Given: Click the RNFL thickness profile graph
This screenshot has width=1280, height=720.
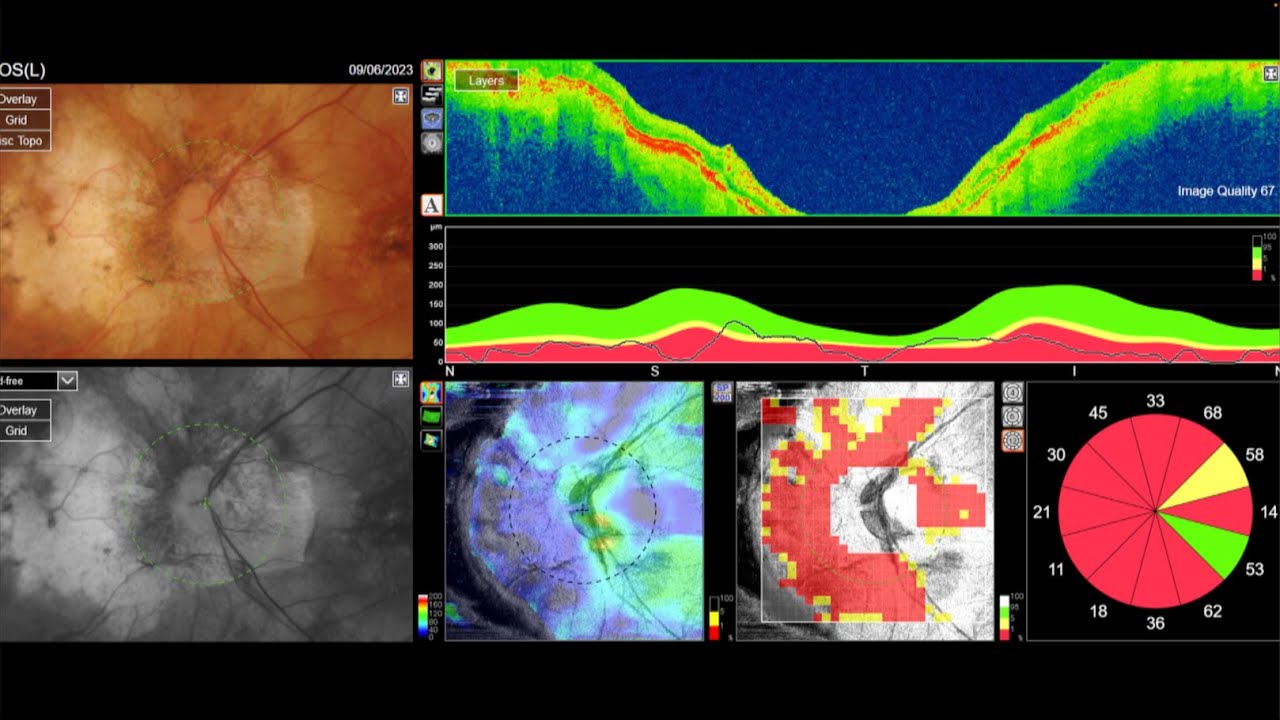Looking at the screenshot, I should [862, 295].
